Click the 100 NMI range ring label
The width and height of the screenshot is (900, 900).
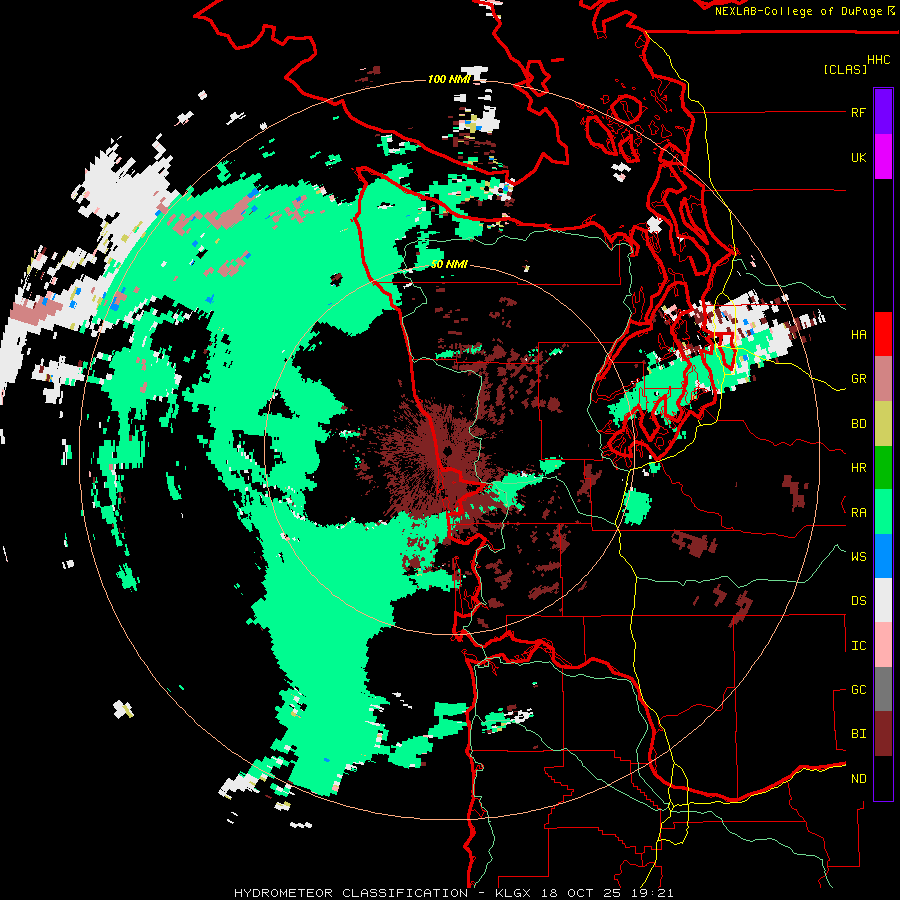pyautogui.click(x=449, y=79)
